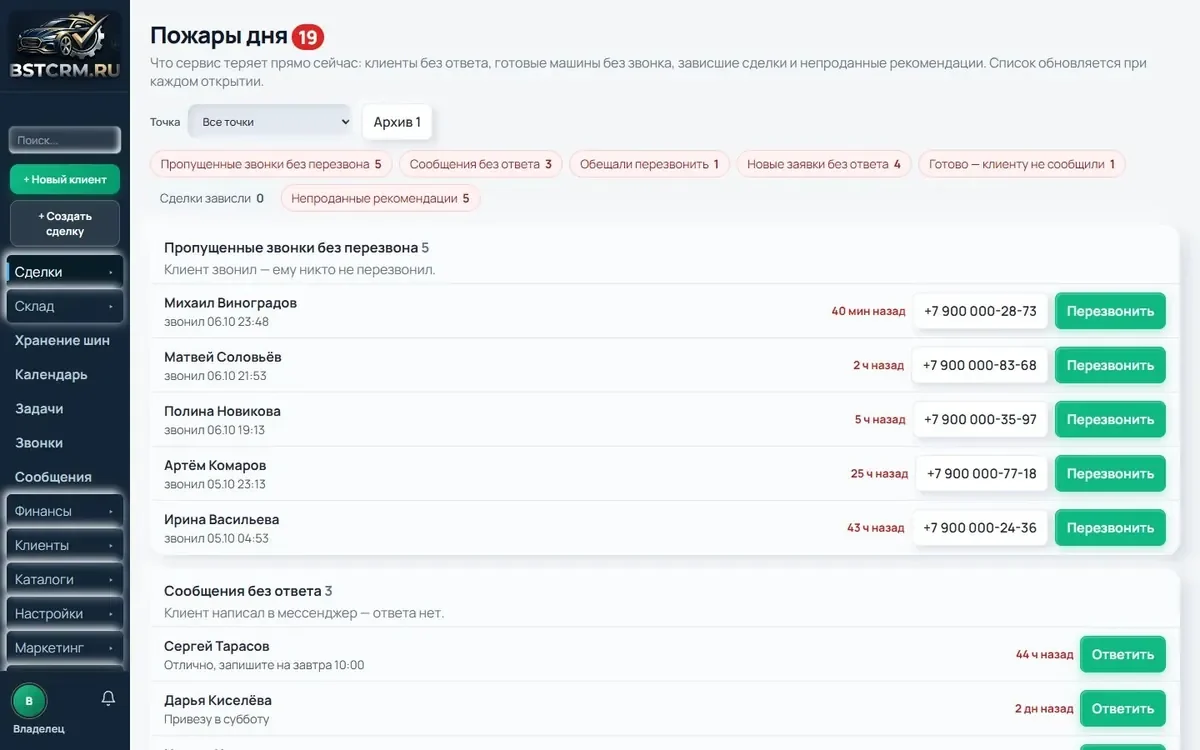
Task: Call back Артём Комаров
Action: (1110, 473)
